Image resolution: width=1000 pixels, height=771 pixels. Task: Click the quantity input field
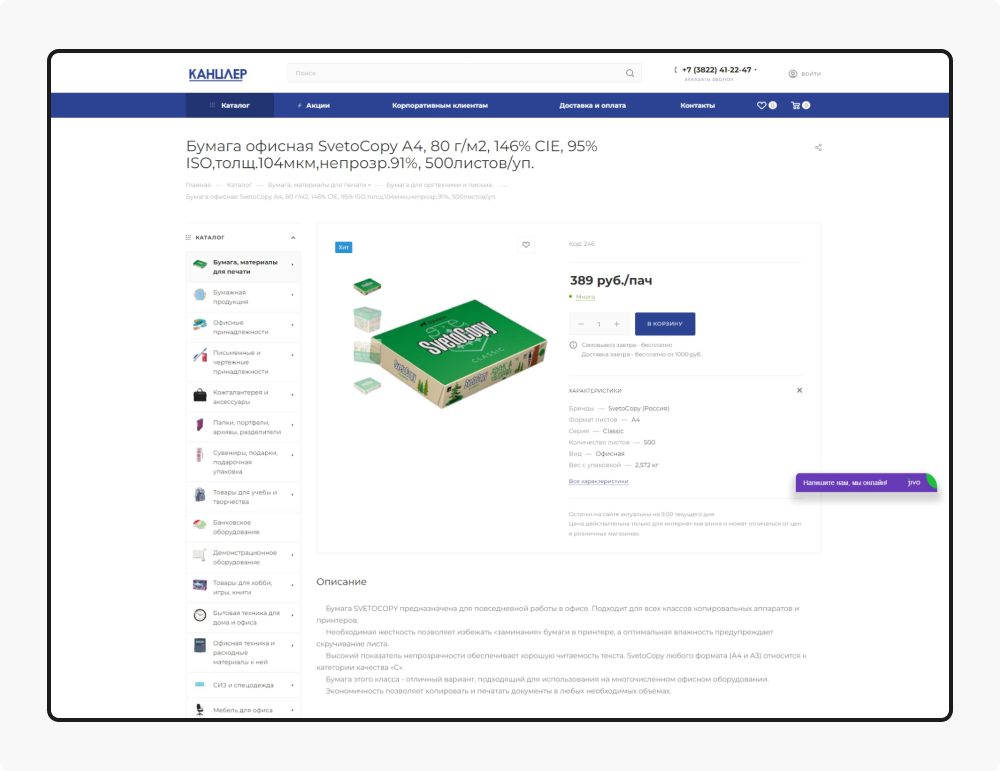point(599,324)
